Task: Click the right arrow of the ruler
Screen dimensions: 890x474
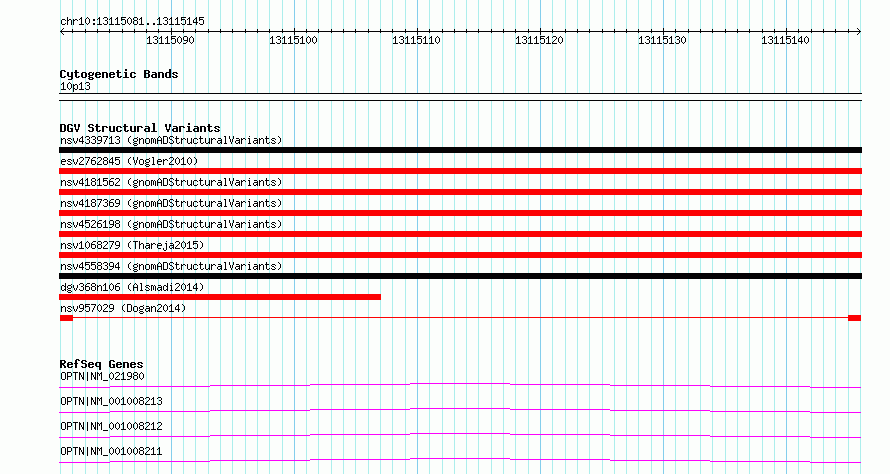Action: 859,32
